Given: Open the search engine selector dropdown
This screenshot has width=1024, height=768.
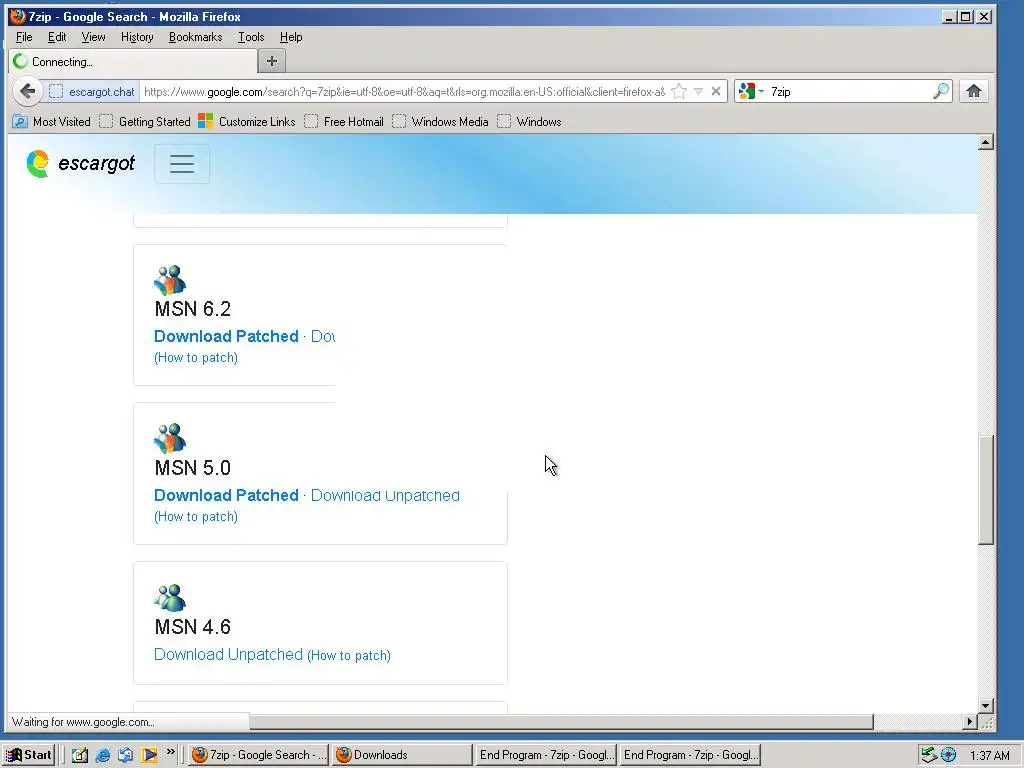Looking at the screenshot, I should click(x=761, y=91).
